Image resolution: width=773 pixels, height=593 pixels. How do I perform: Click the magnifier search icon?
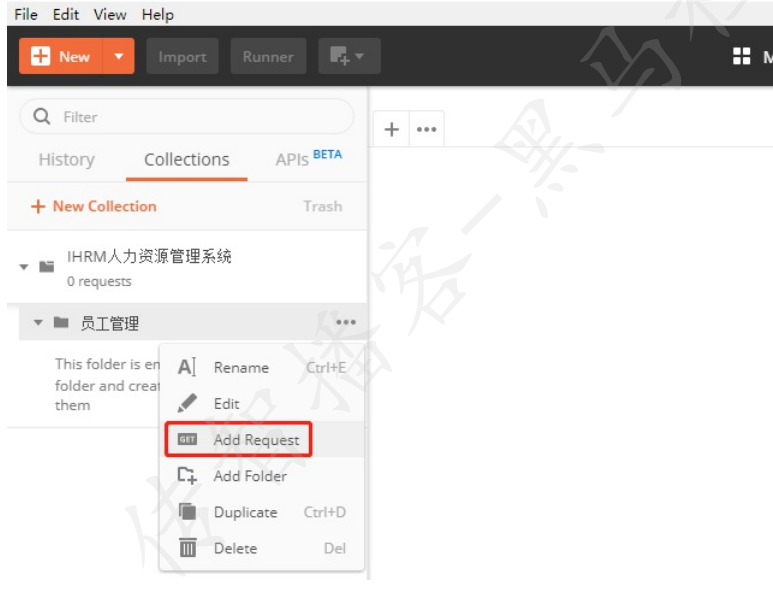pyautogui.click(x=41, y=117)
